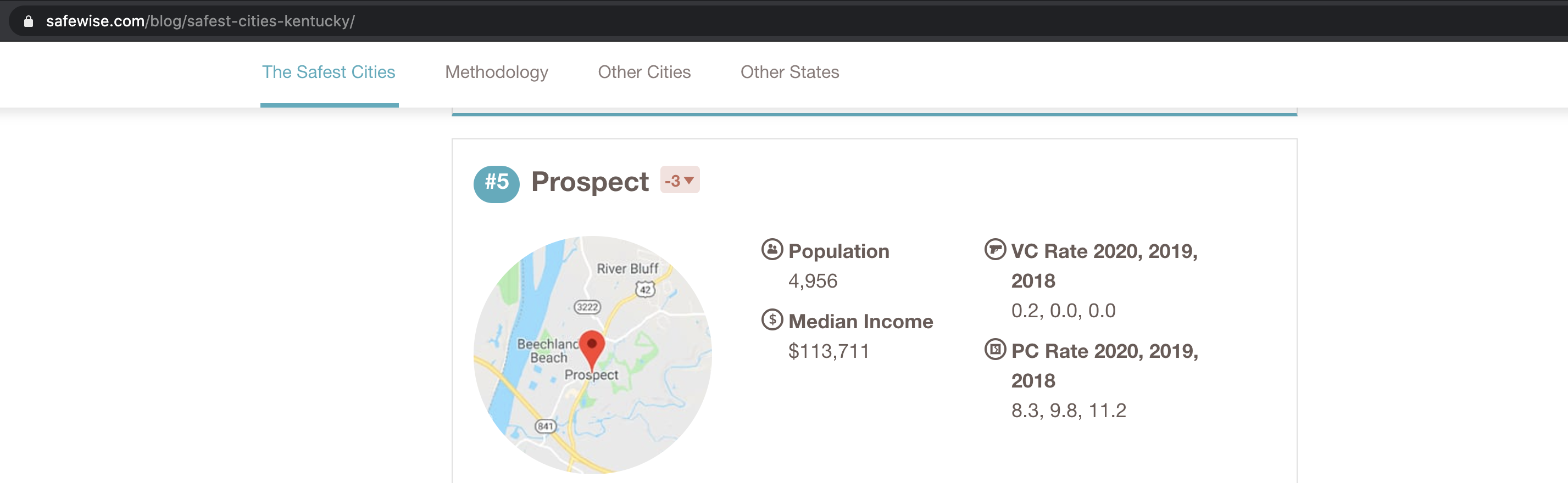The width and height of the screenshot is (1568, 483).
Task: Click Route 42 shield on map
Action: point(644,290)
